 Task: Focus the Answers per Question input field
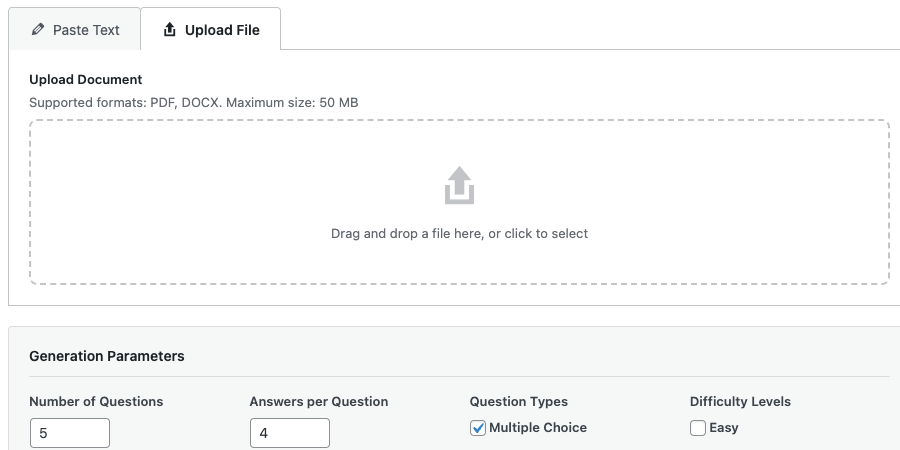coord(290,433)
